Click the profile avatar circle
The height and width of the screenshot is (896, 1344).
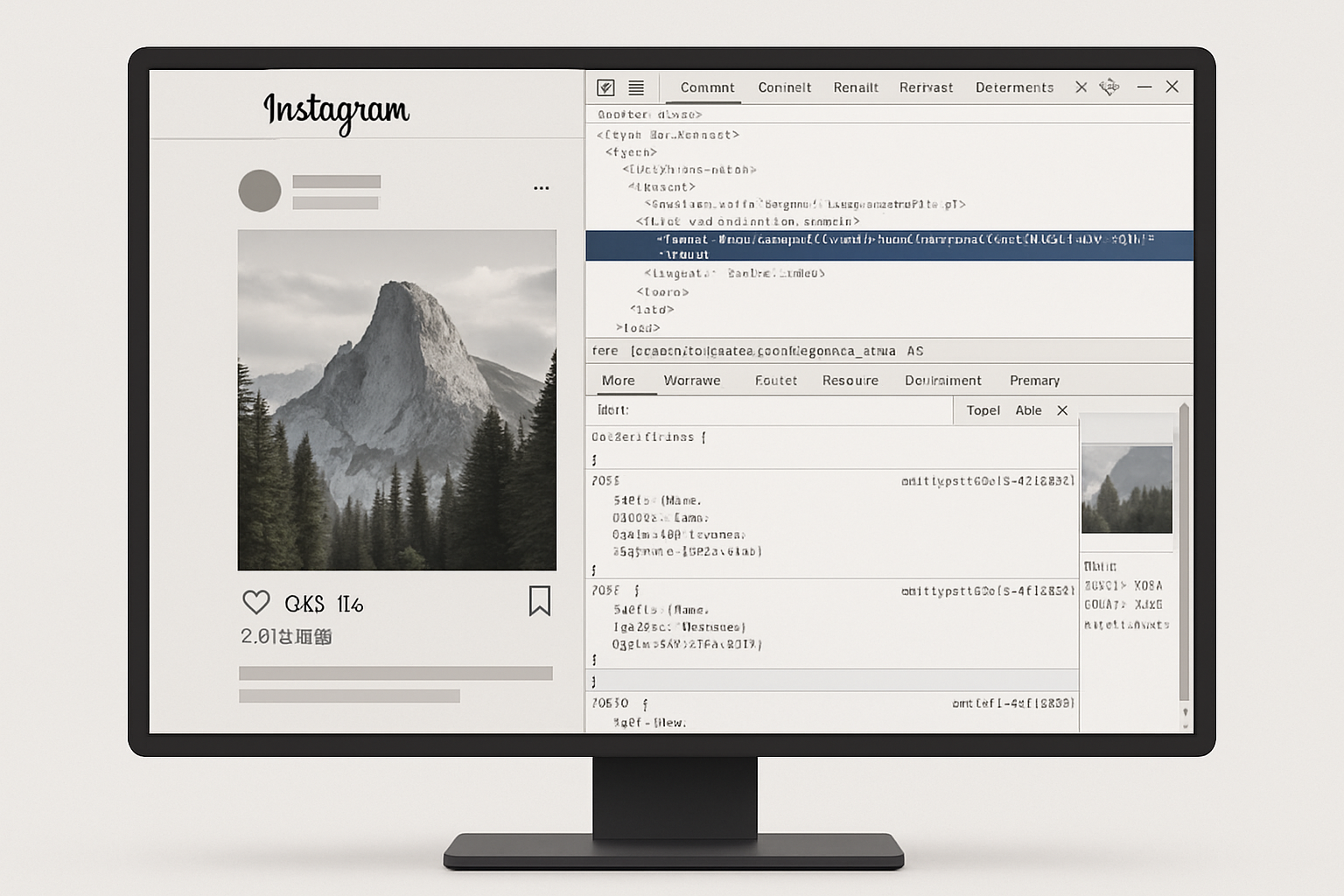(x=259, y=189)
